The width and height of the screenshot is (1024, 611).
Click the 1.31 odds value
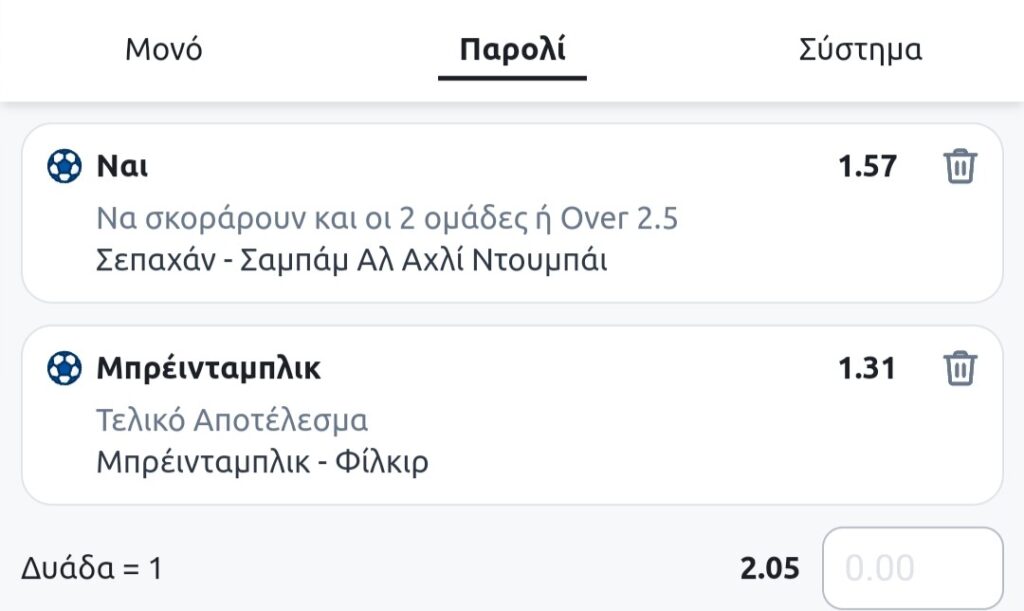867,369
